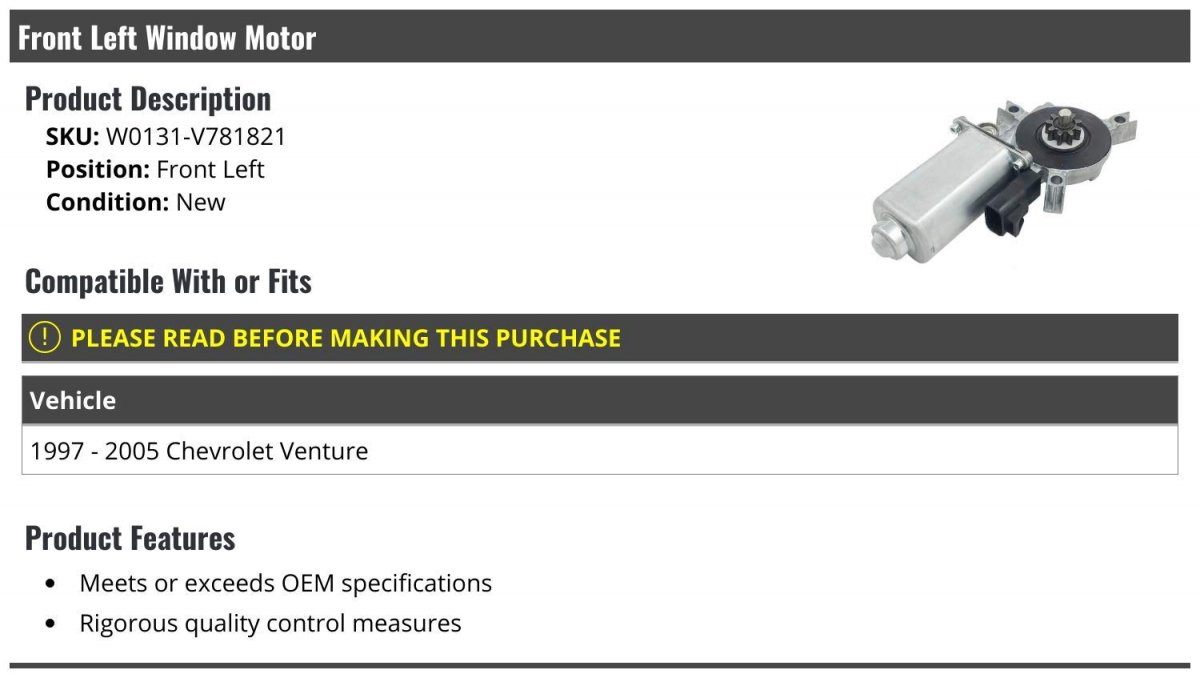Image resolution: width=1200 pixels, height=678 pixels.
Task: Click the yellow exclamation warning icon
Action: 45,338
